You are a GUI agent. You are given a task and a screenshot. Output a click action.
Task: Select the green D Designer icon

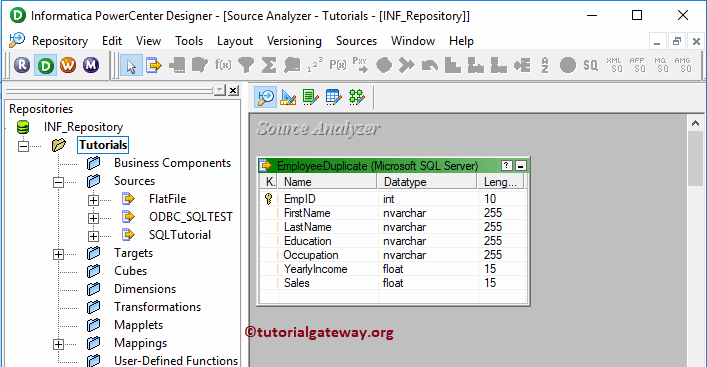(45, 65)
